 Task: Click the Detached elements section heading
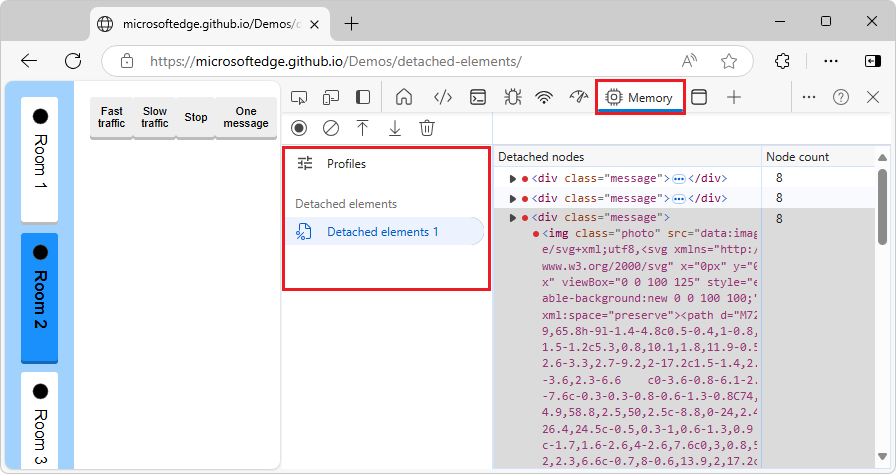tap(346, 204)
